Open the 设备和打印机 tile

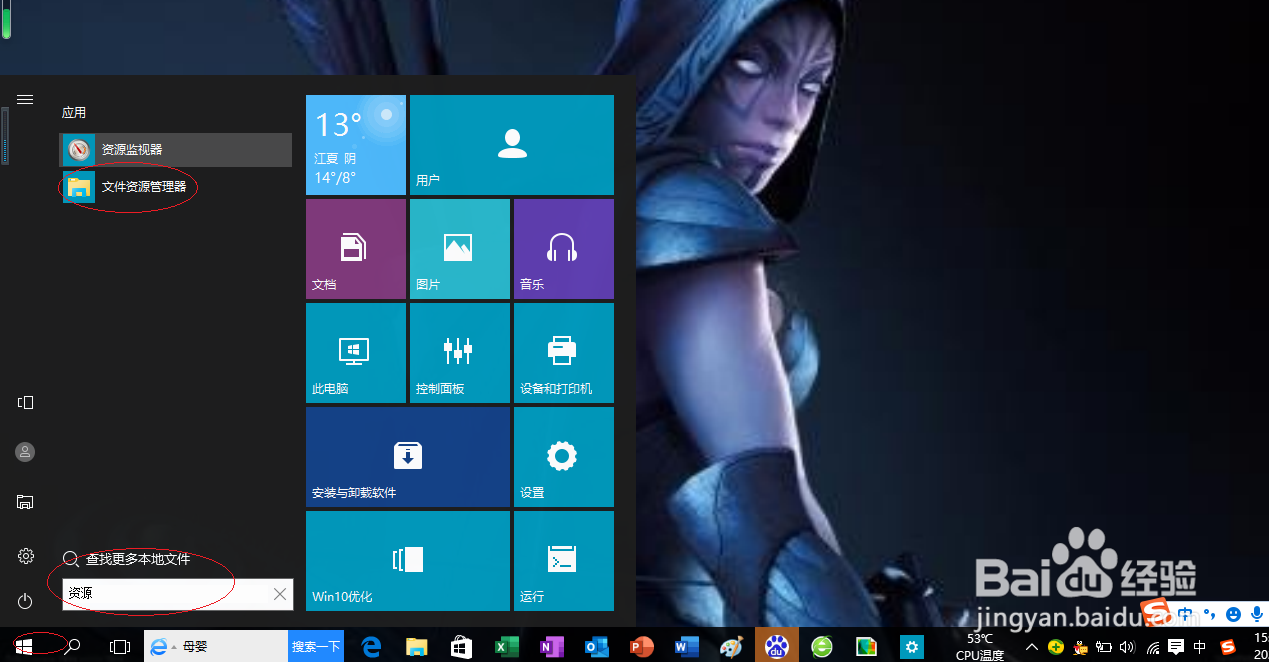pos(564,353)
